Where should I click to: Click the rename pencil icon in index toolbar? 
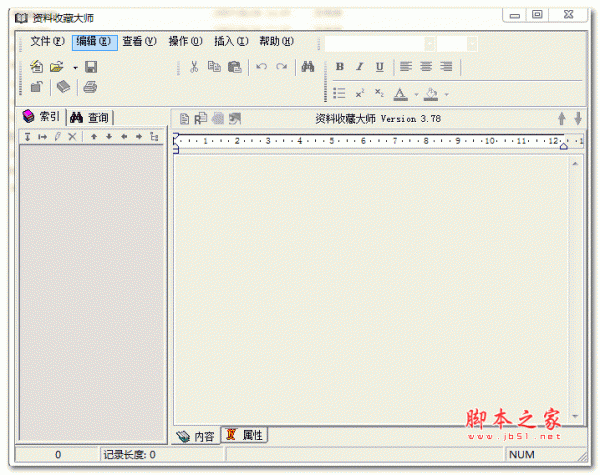57,136
